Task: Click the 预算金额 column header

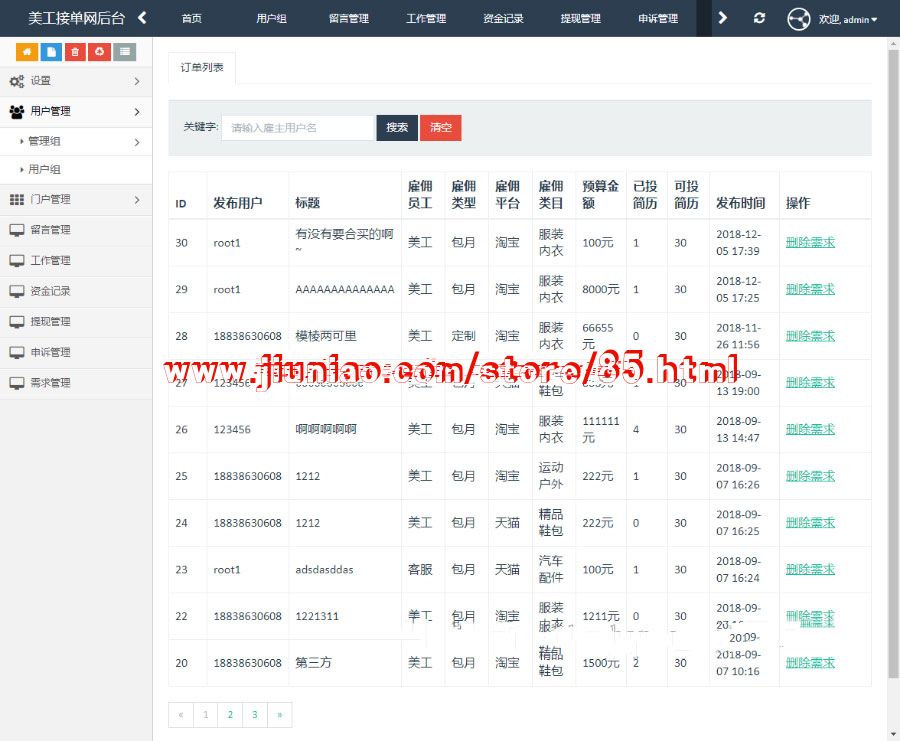Action: coord(600,195)
